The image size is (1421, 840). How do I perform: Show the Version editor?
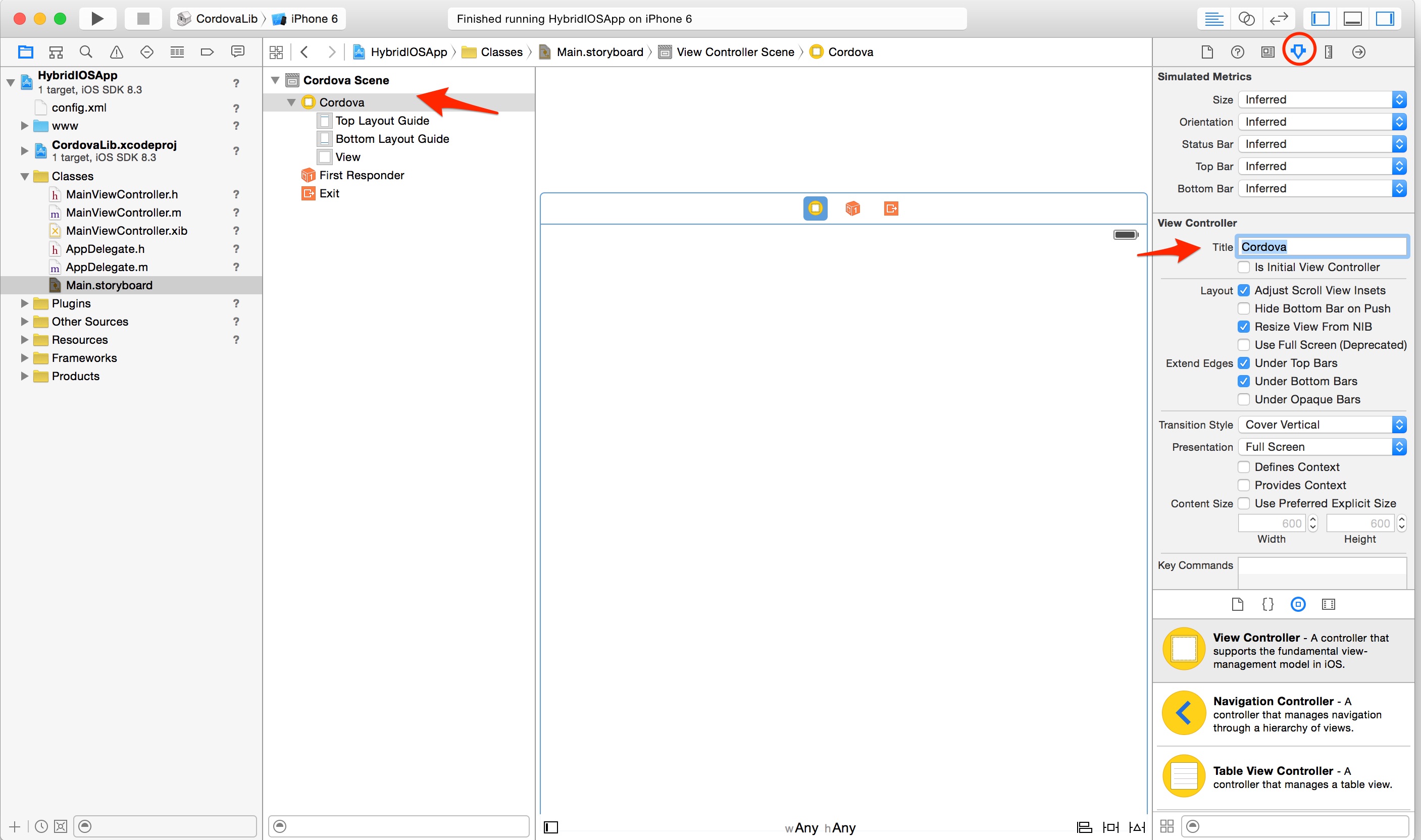1279,19
